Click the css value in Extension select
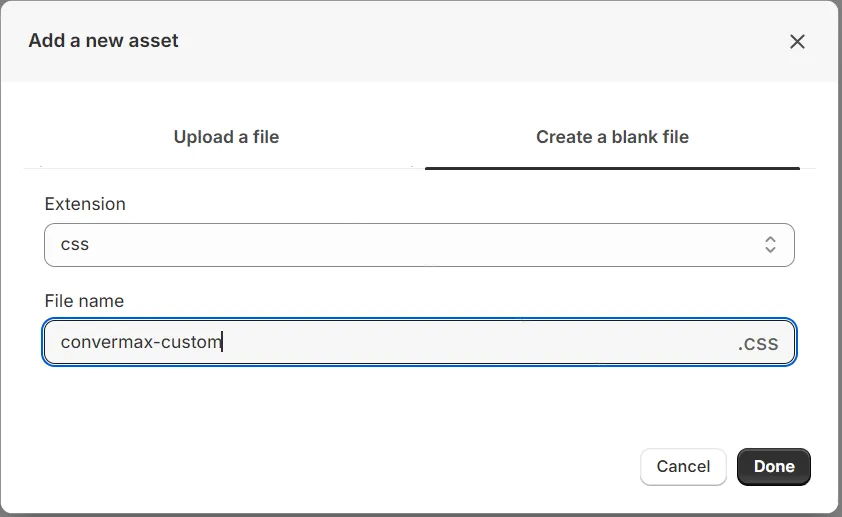This screenshot has width=842, height=517. pos(75,244)
